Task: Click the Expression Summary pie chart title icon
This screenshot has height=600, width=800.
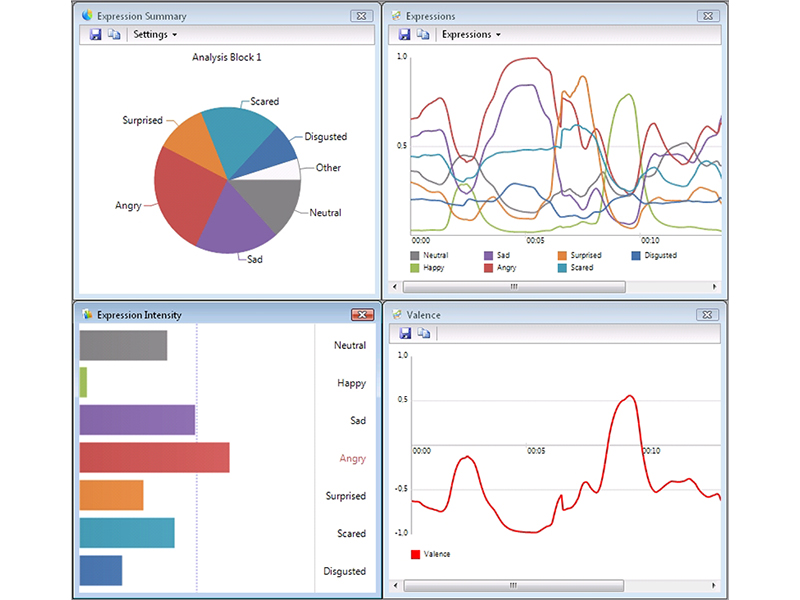Action: coord(87,16)
